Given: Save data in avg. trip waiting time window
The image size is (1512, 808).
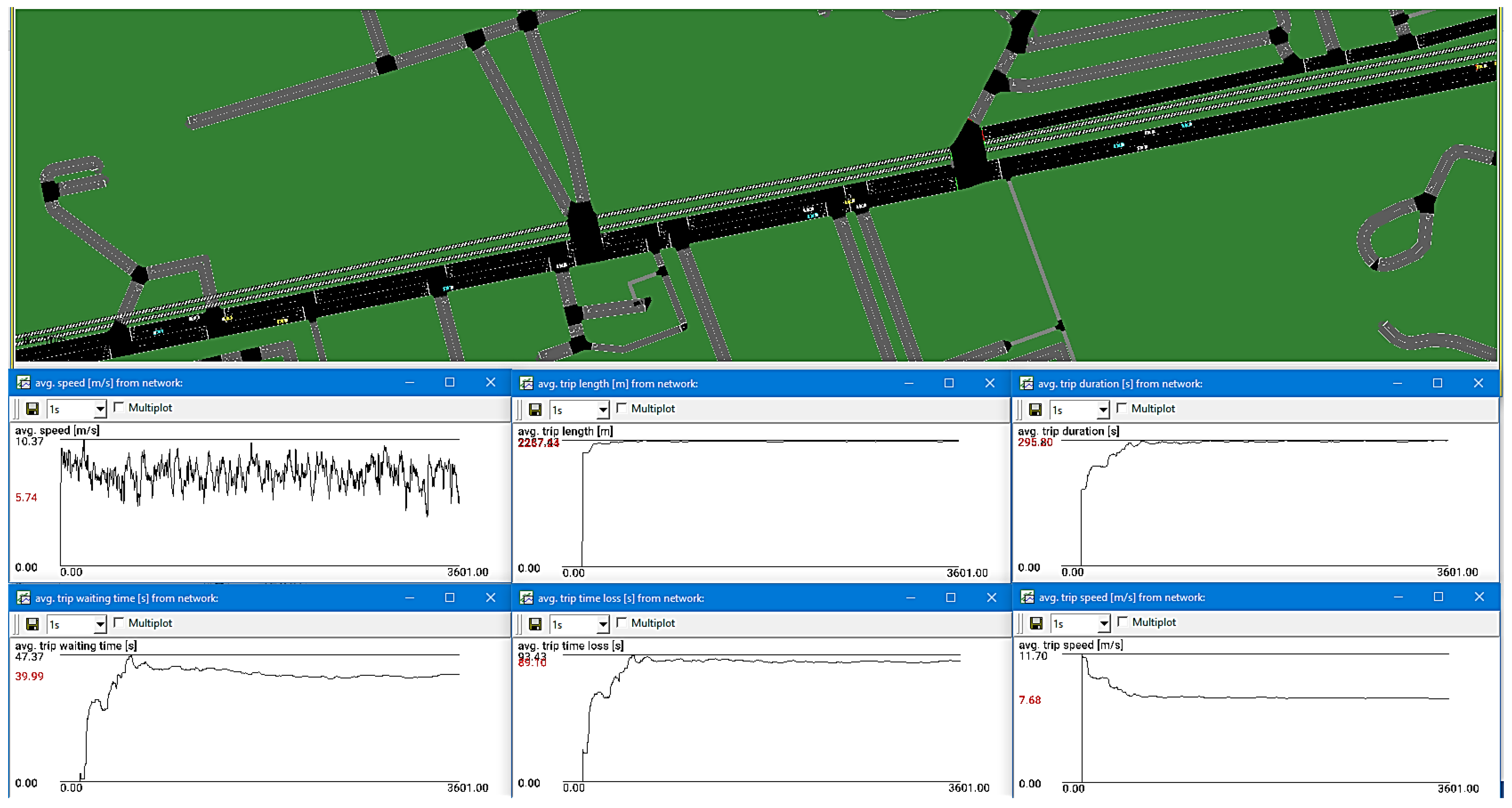Looking at the screenshot, I should [33, 624].
